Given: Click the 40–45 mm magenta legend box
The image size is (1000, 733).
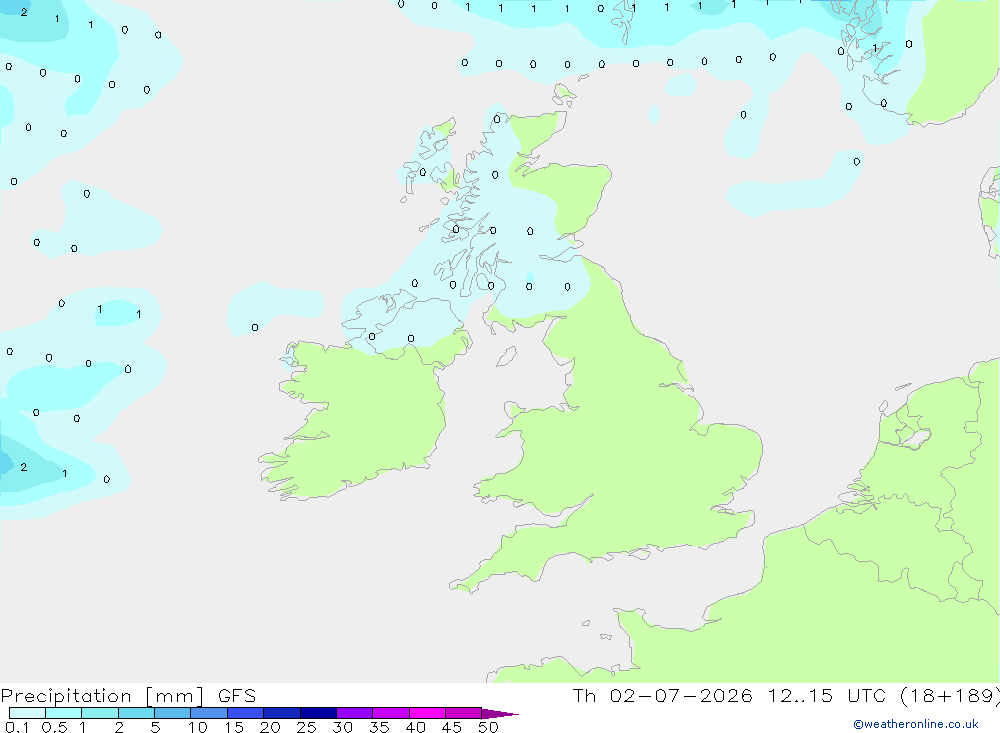Looking at the screenshot, I should 427,713.
